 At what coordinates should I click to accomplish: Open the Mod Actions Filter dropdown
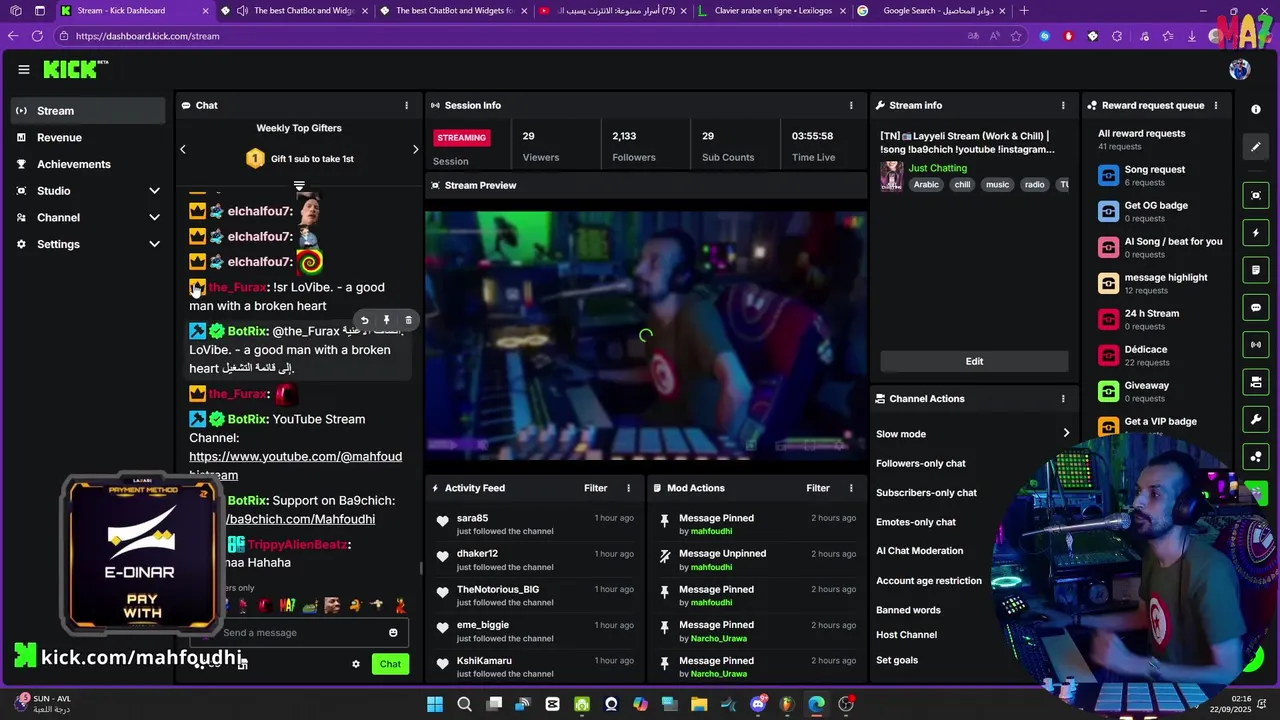pos(818,488)
